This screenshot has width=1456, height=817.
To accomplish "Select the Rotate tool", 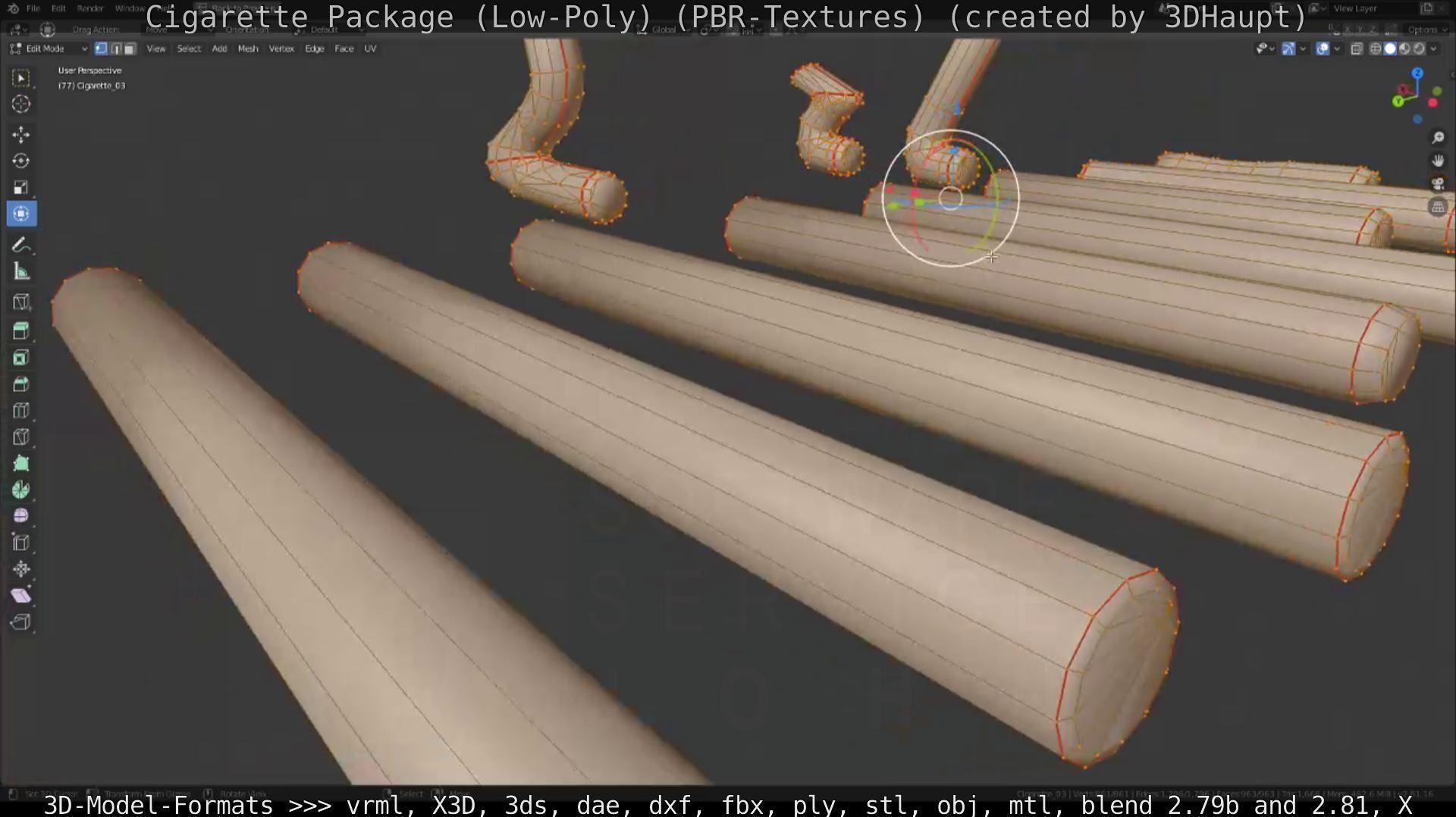I will point(21,161).
